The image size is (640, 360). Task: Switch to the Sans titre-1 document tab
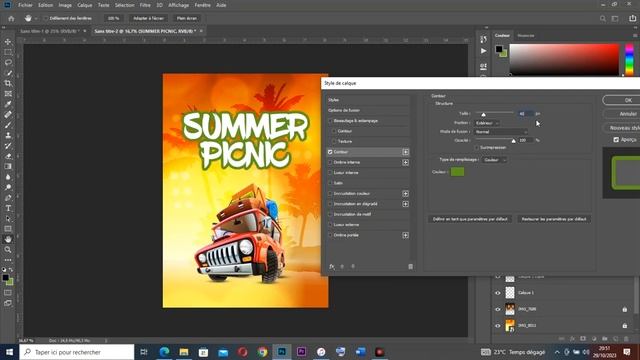(50, 31)
